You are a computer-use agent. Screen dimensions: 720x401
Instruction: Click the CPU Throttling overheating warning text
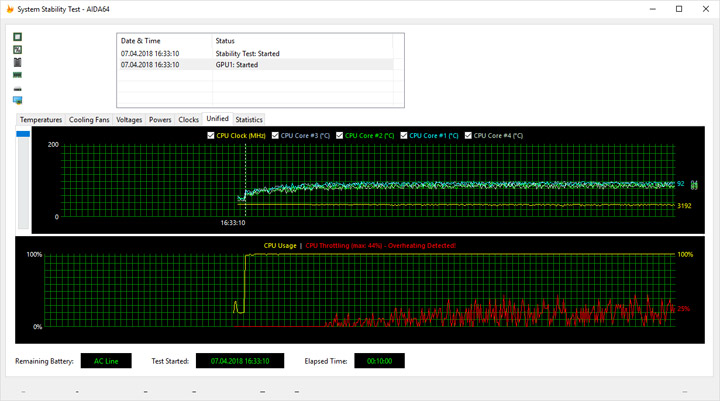point(381,246)
